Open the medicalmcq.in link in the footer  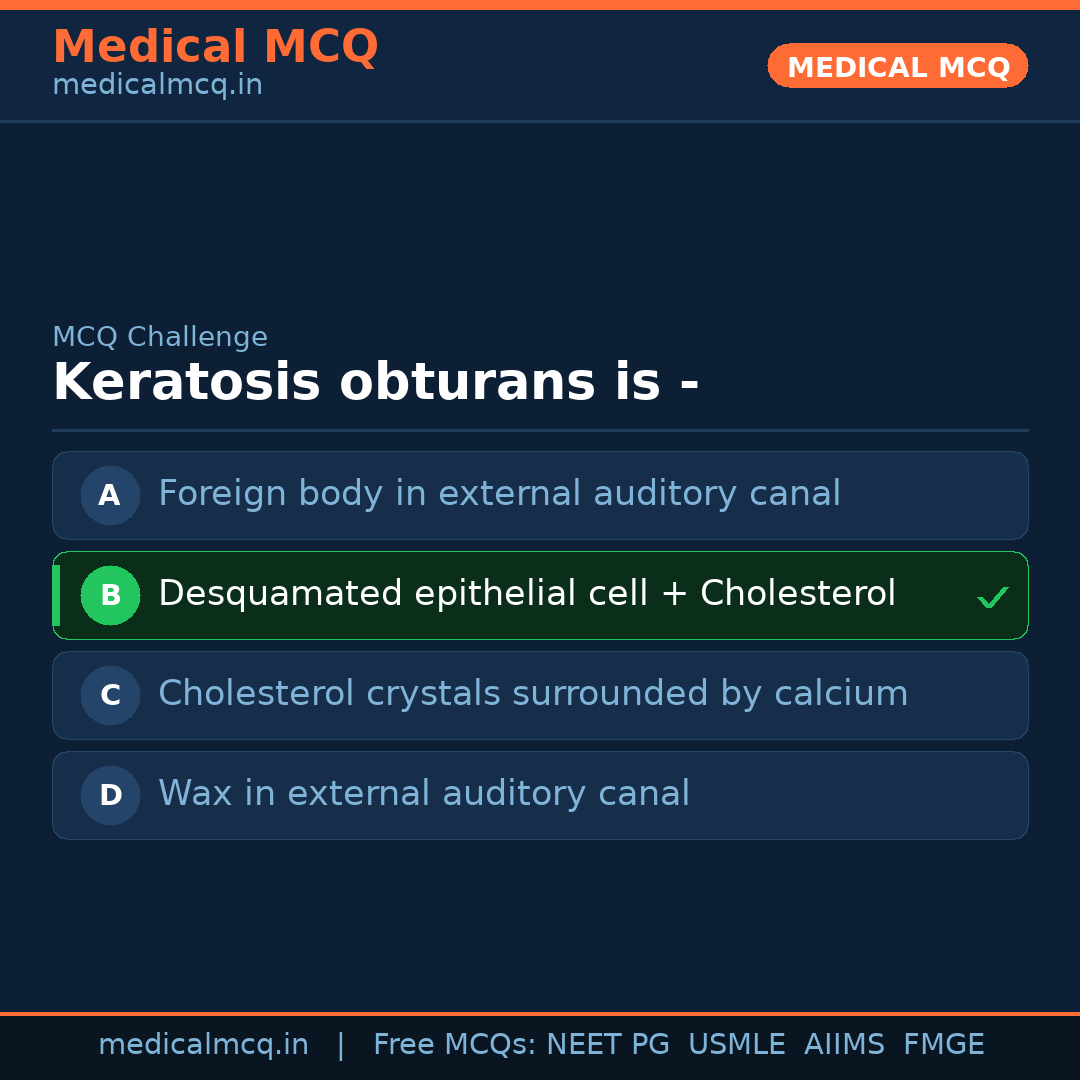(204, 1043)
